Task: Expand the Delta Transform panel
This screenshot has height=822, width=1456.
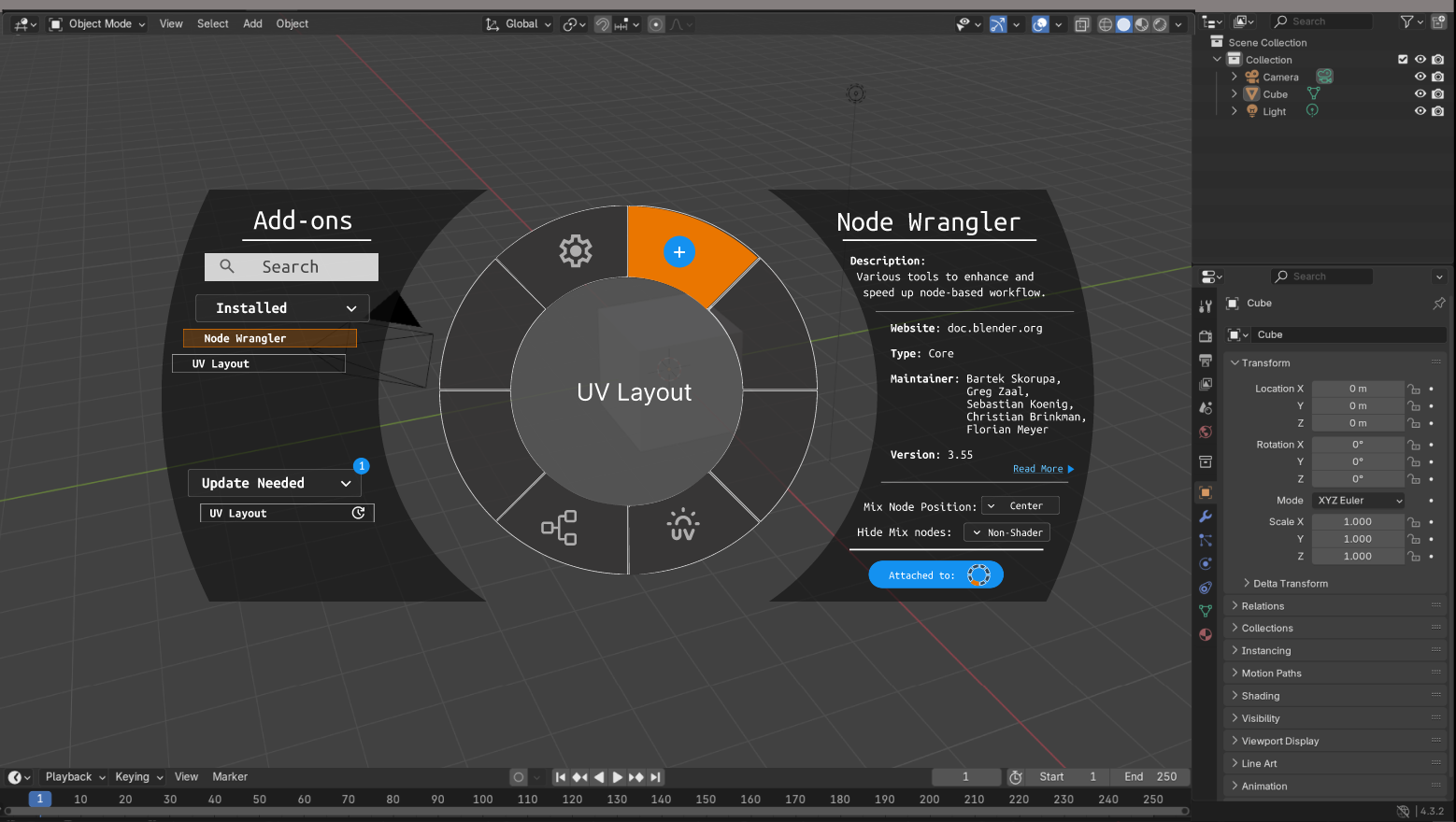Action: (1290, 584)
